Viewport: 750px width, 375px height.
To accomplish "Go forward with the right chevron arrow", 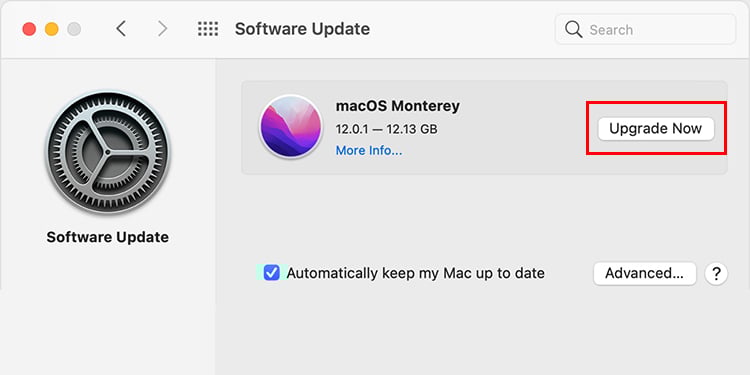I will point(163,29).
